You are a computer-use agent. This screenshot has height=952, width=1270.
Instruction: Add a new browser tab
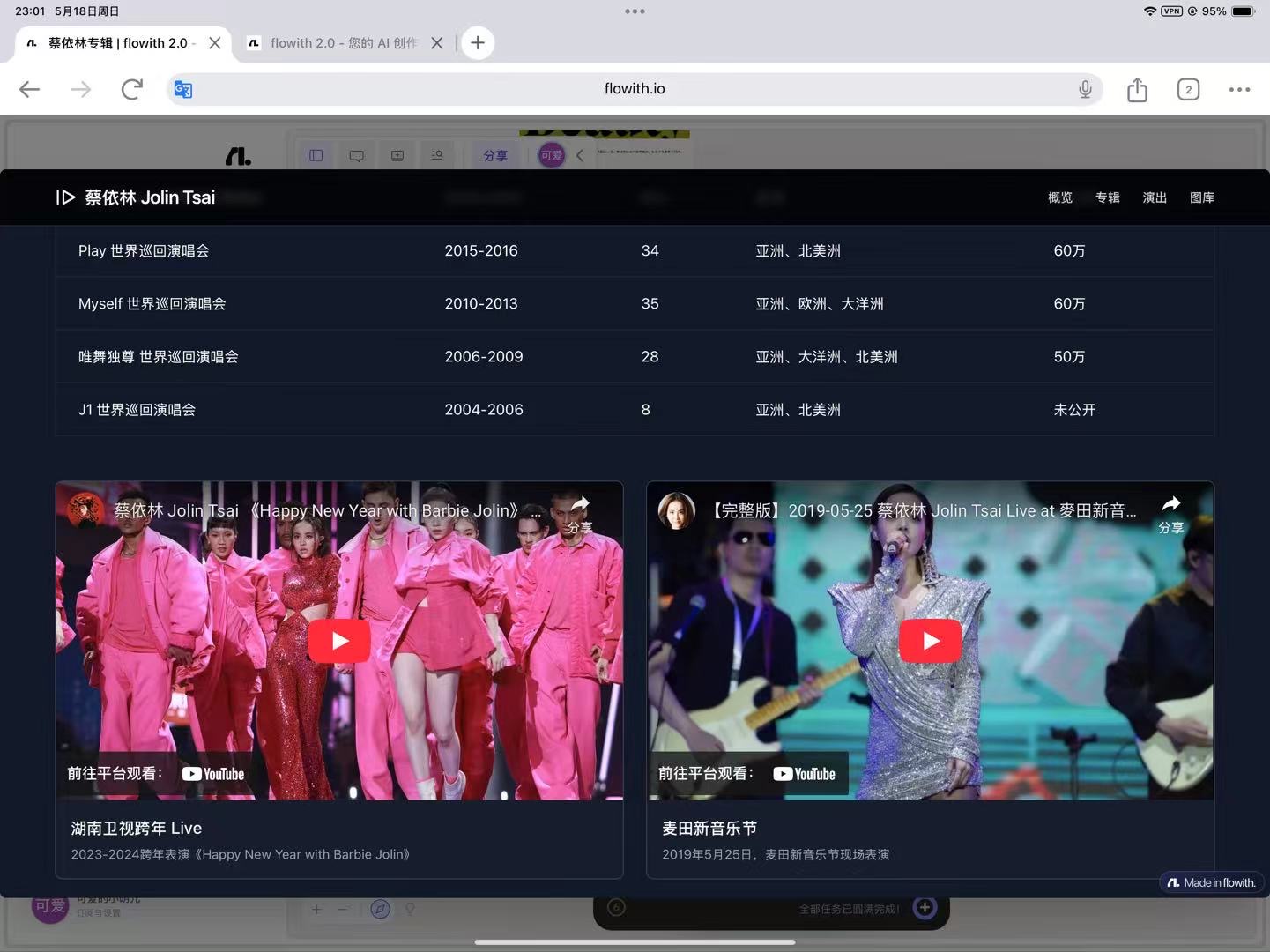478,42
